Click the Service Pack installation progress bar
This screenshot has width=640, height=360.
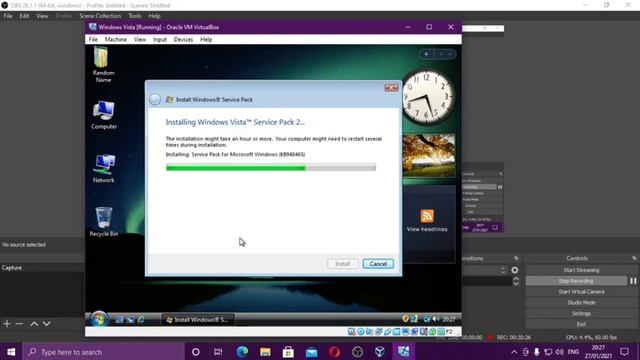tap(271, 167)
